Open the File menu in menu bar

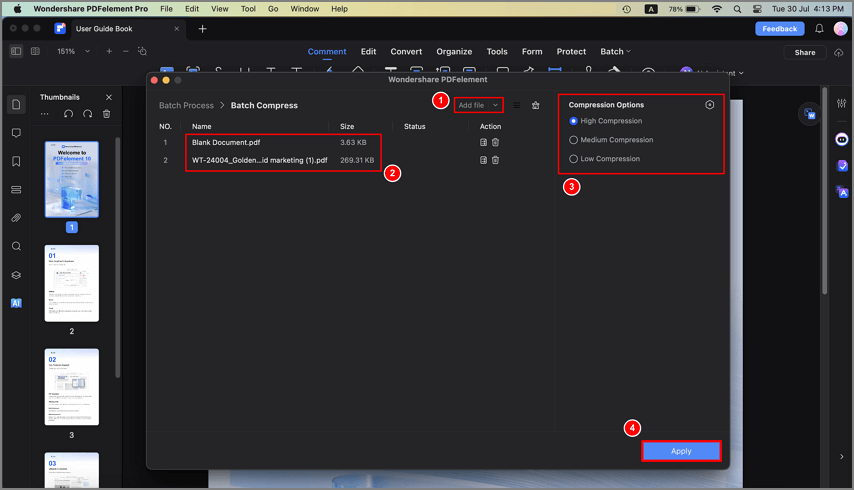pos(166,9)
